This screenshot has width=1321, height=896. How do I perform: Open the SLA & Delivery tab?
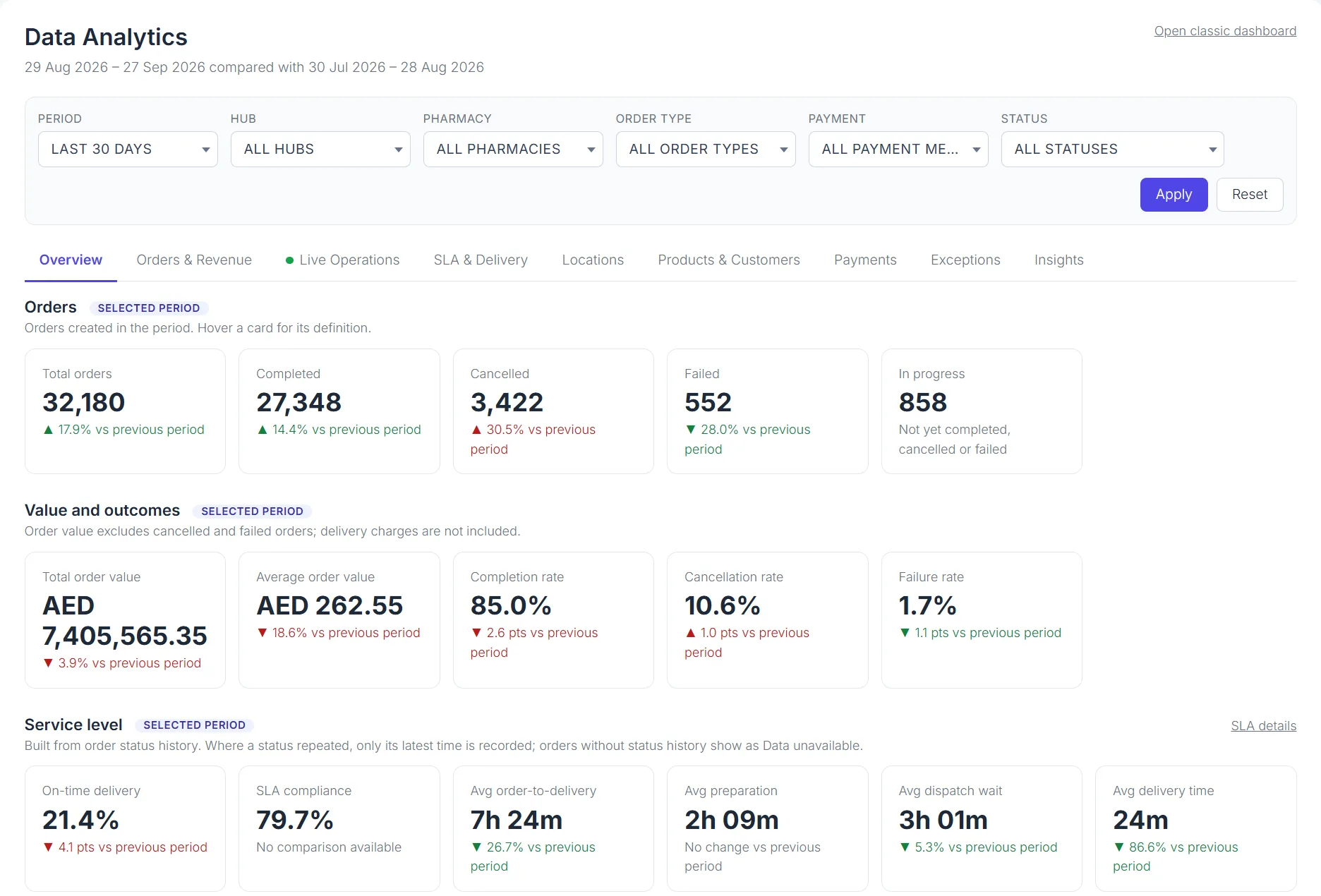click(x=481, y=260)
